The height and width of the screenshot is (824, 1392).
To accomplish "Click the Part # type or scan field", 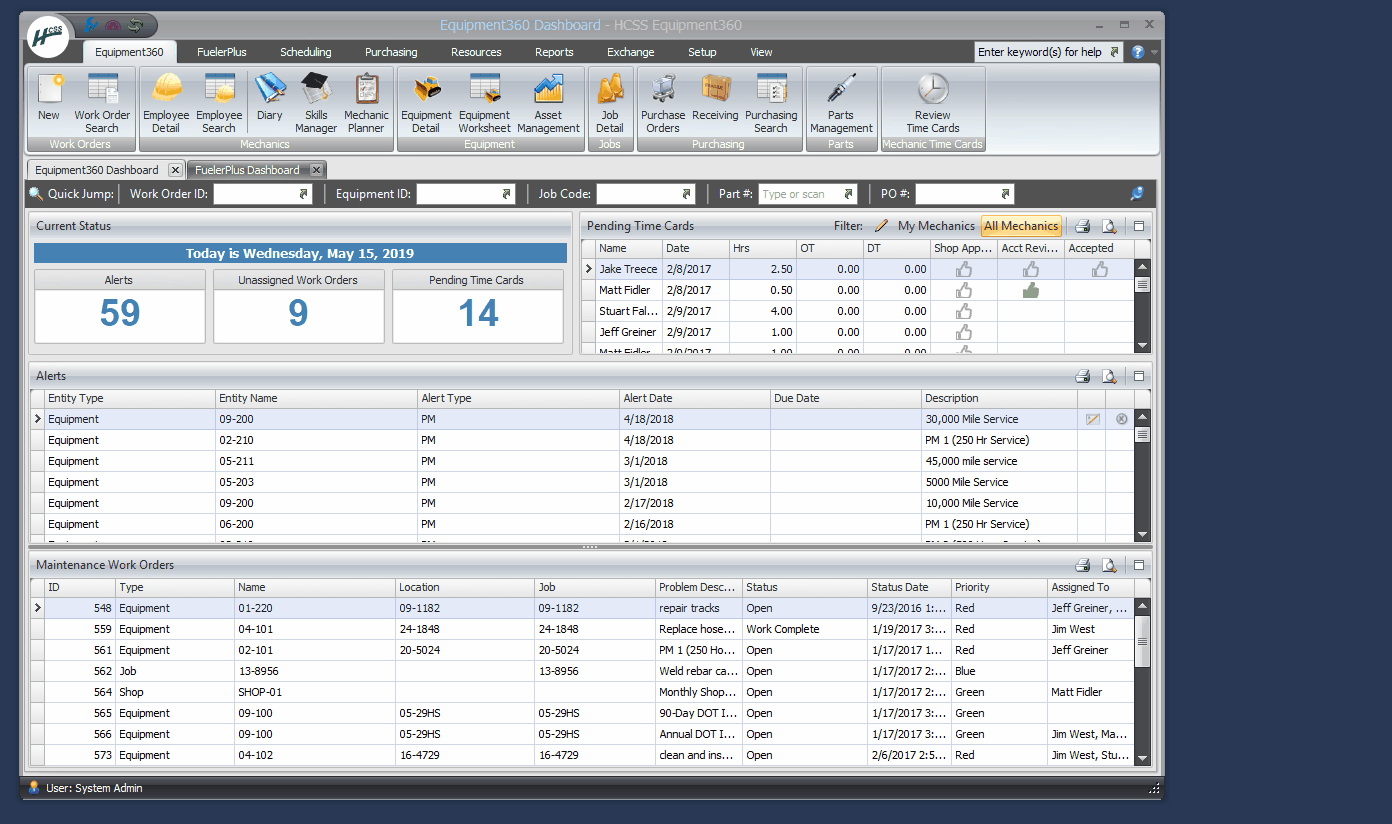I will click(x=799, y=194).
